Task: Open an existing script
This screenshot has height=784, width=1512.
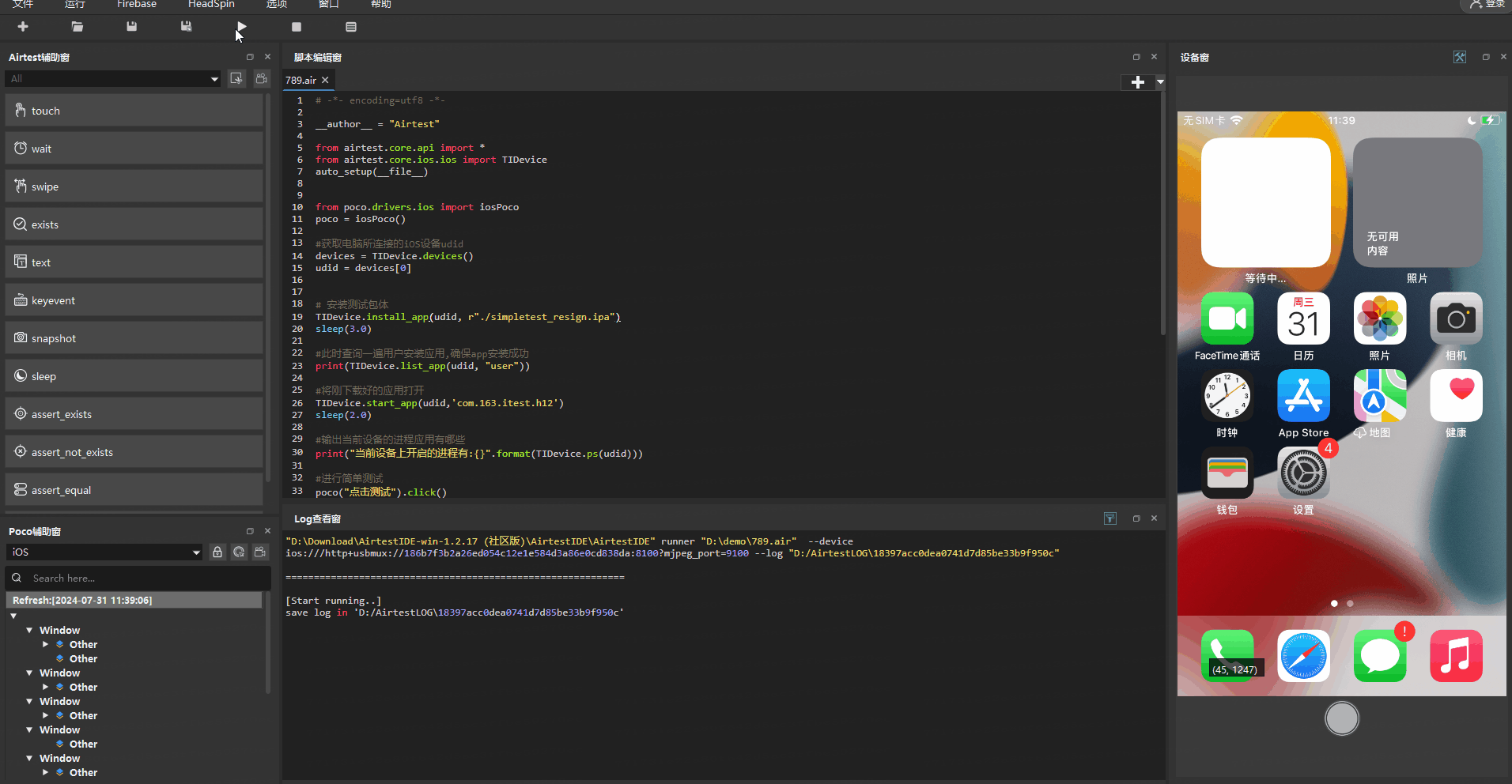Action: pyautogui.click(x=77, y=26)
